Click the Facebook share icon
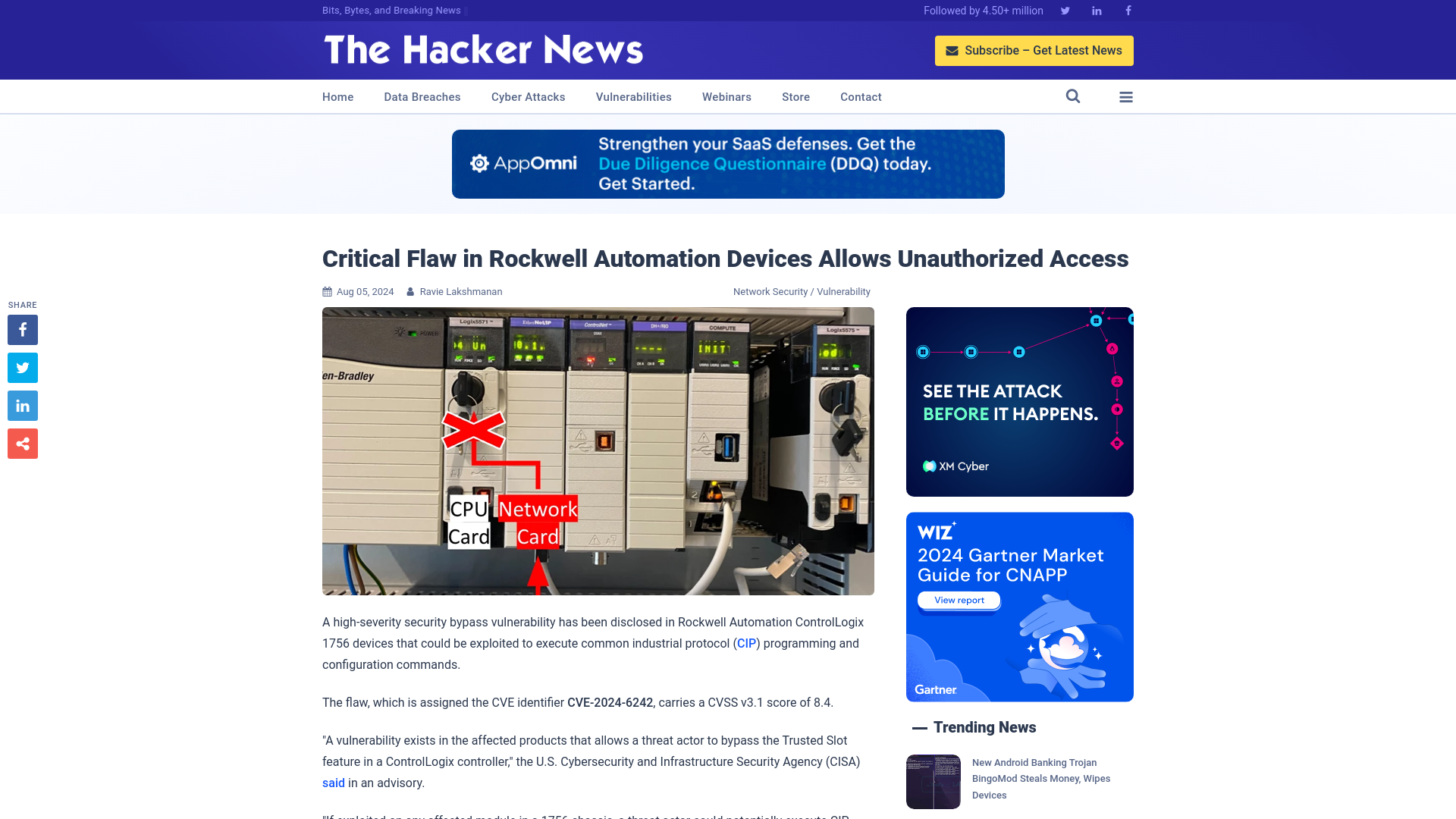This screenshot has height=819, width=1456. (22, 329)
